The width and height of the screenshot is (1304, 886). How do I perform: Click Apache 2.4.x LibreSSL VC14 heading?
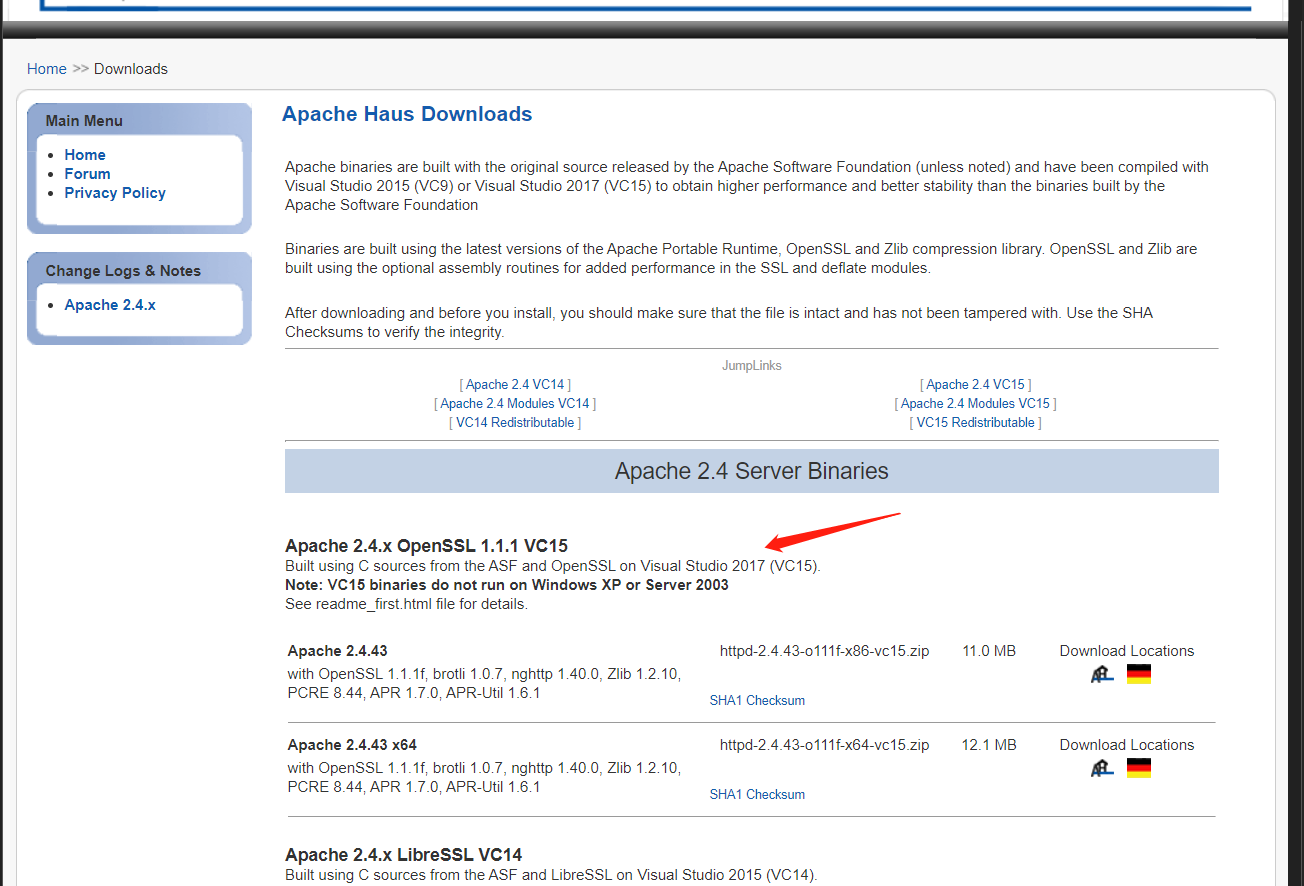click(x=403, y=855)
